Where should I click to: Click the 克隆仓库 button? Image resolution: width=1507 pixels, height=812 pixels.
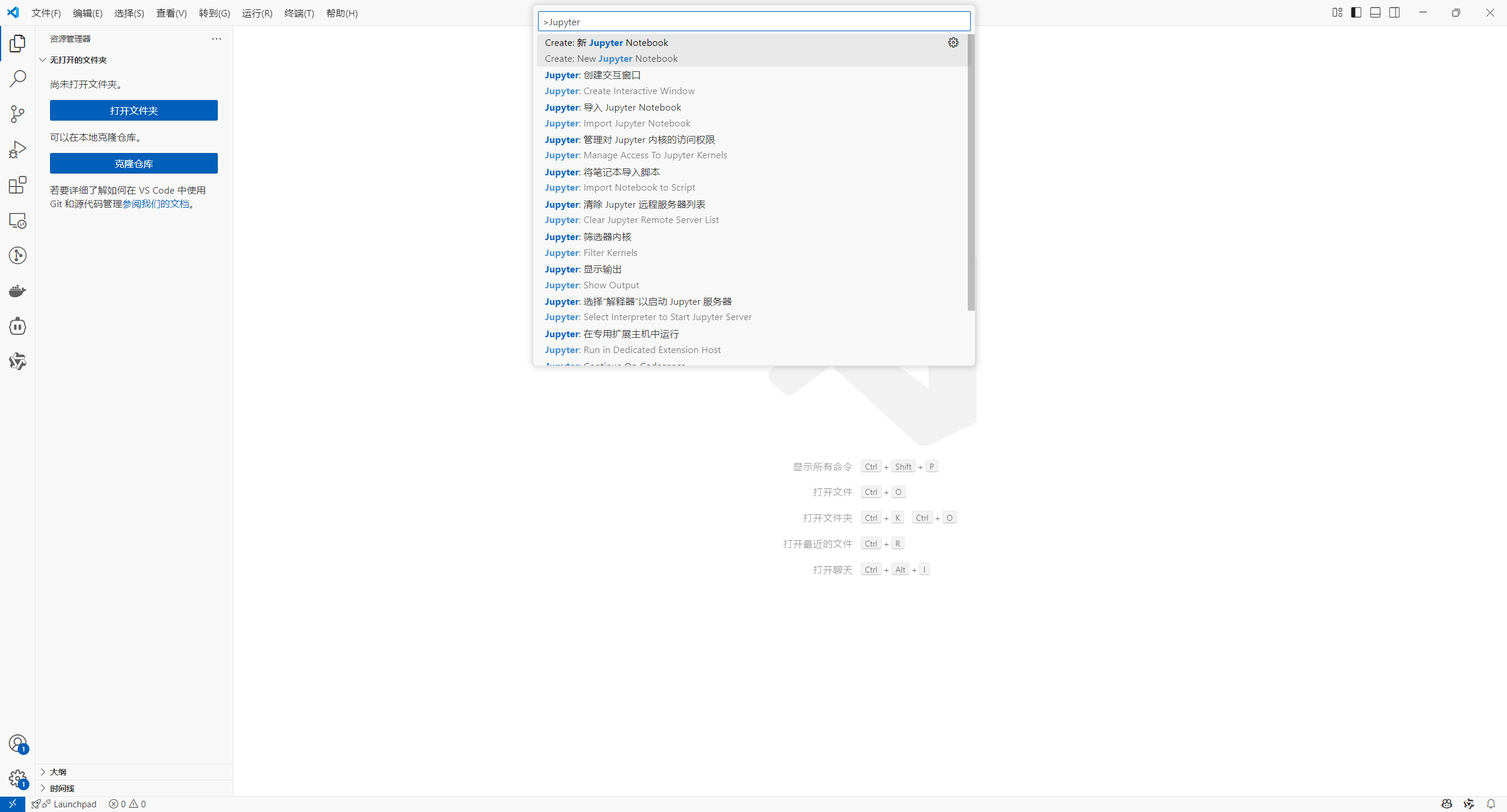point(134,164)
